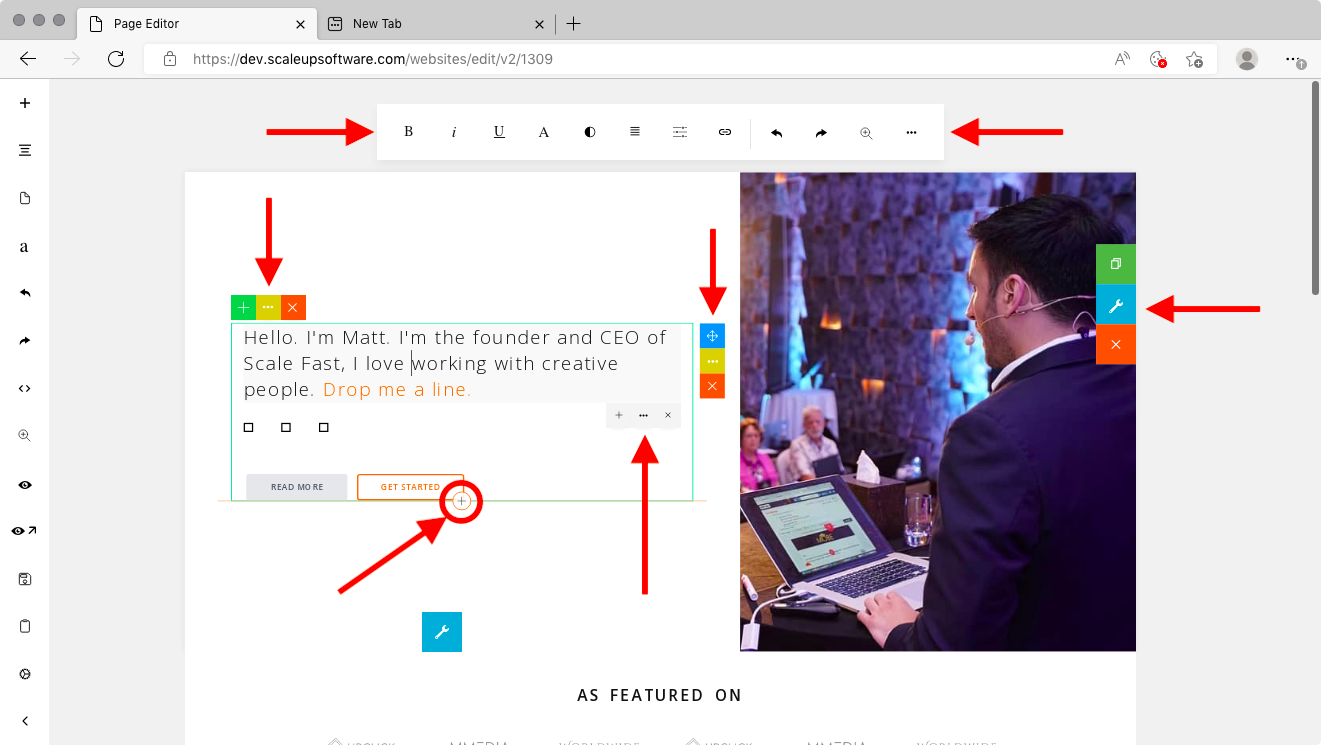Open yellow dots menu above text block
1321x745 pixels.
268,307
